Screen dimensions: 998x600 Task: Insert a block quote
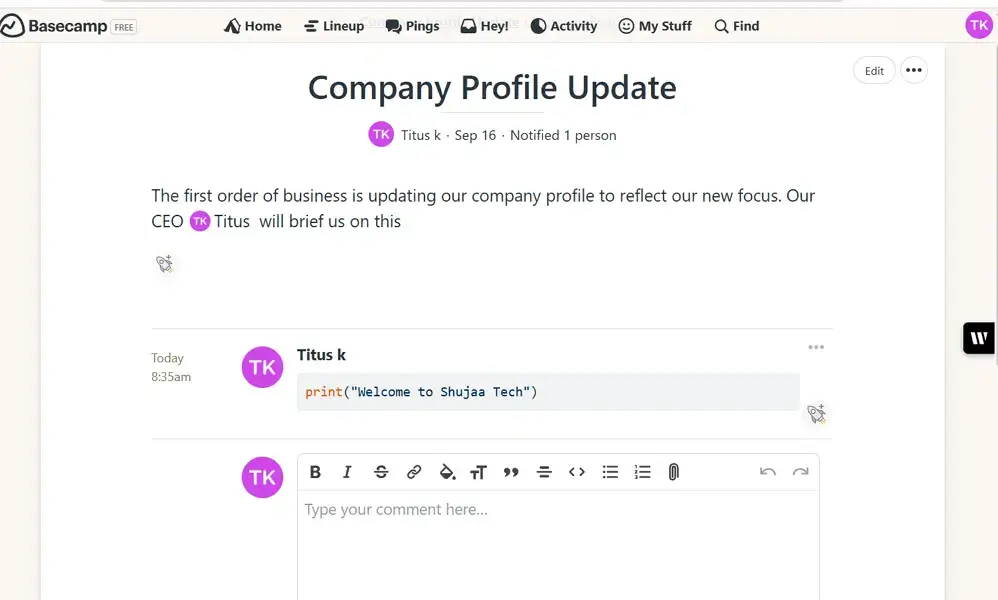[511, 472]
